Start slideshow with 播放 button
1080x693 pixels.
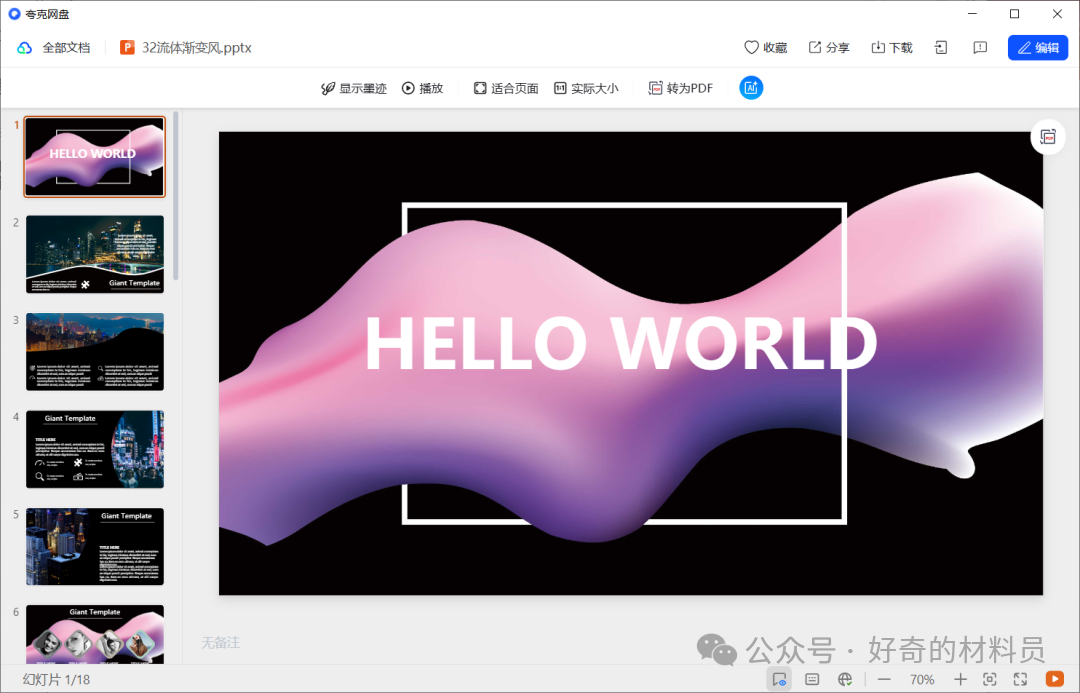click(x=422, y=88)
